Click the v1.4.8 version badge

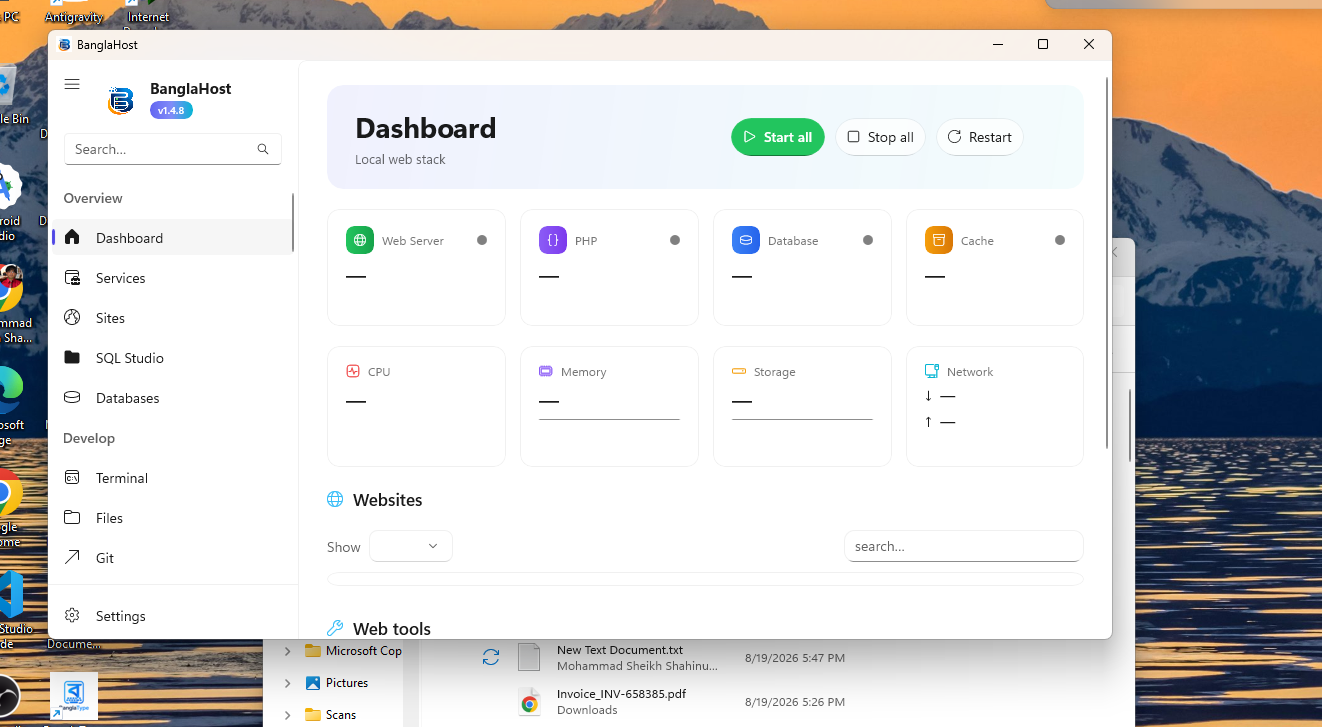pyautogui.click(x=171, y=110)
